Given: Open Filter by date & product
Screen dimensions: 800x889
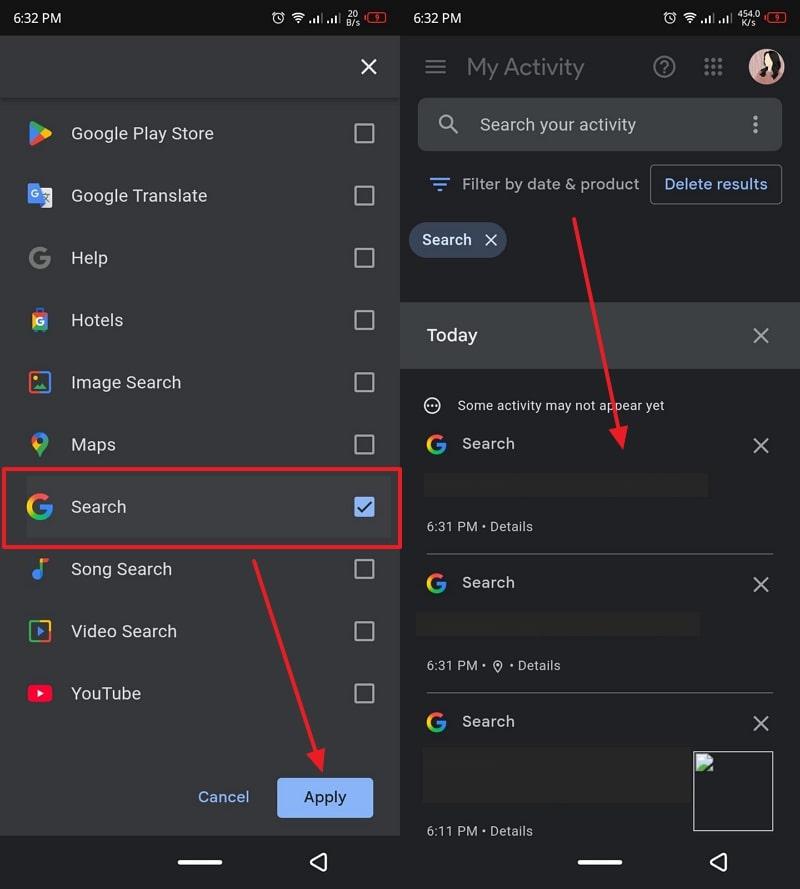Looking at the screenshot, I should (x=535, y=184).
